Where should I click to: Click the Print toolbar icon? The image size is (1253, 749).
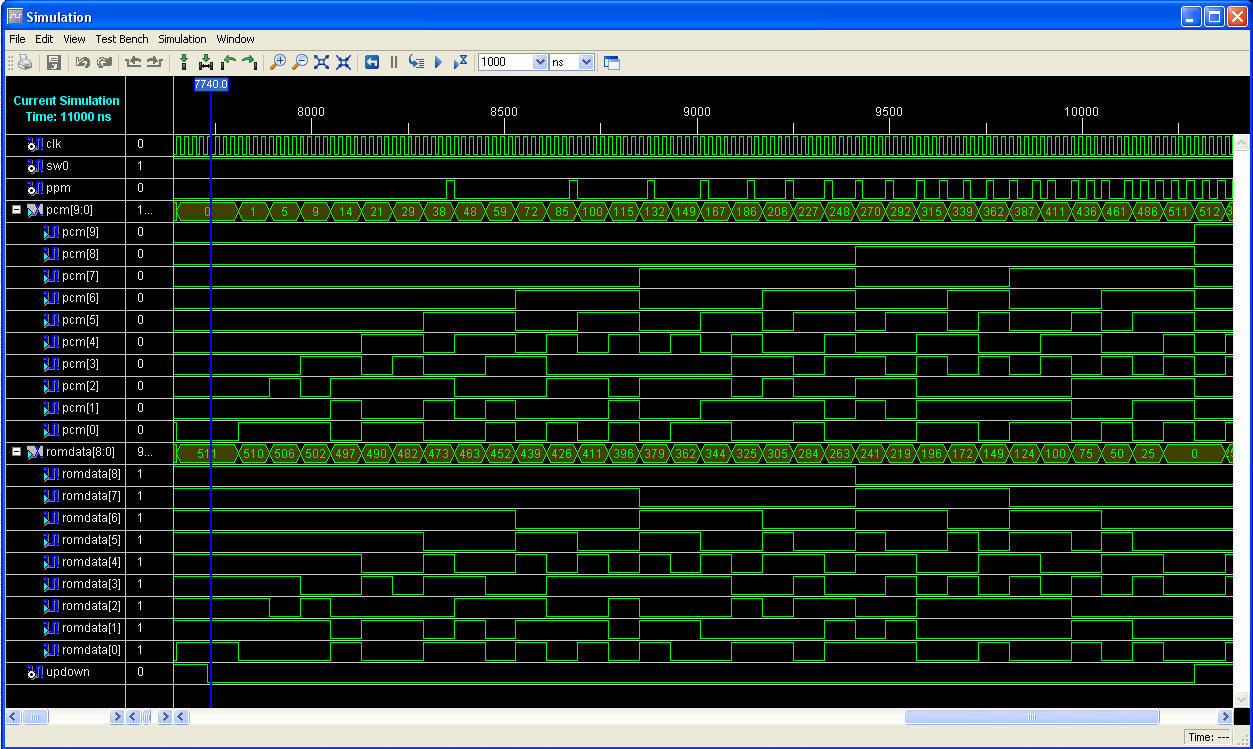tap(26, 62)
